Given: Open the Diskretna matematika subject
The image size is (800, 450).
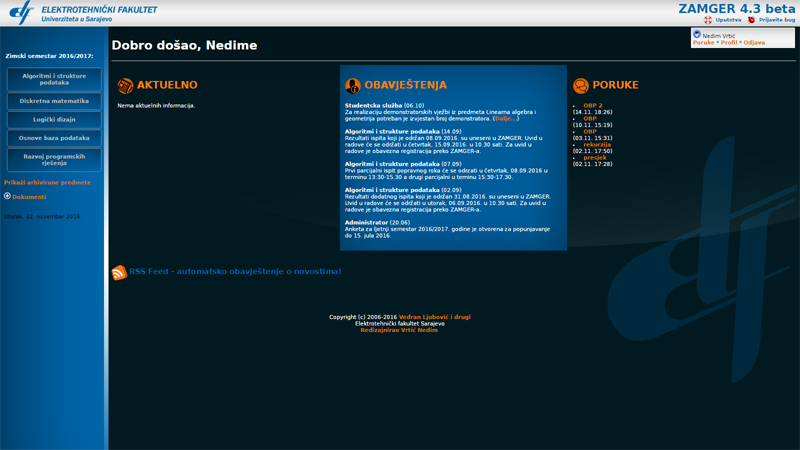Looking at the screenshot, I should click(54, 101).
